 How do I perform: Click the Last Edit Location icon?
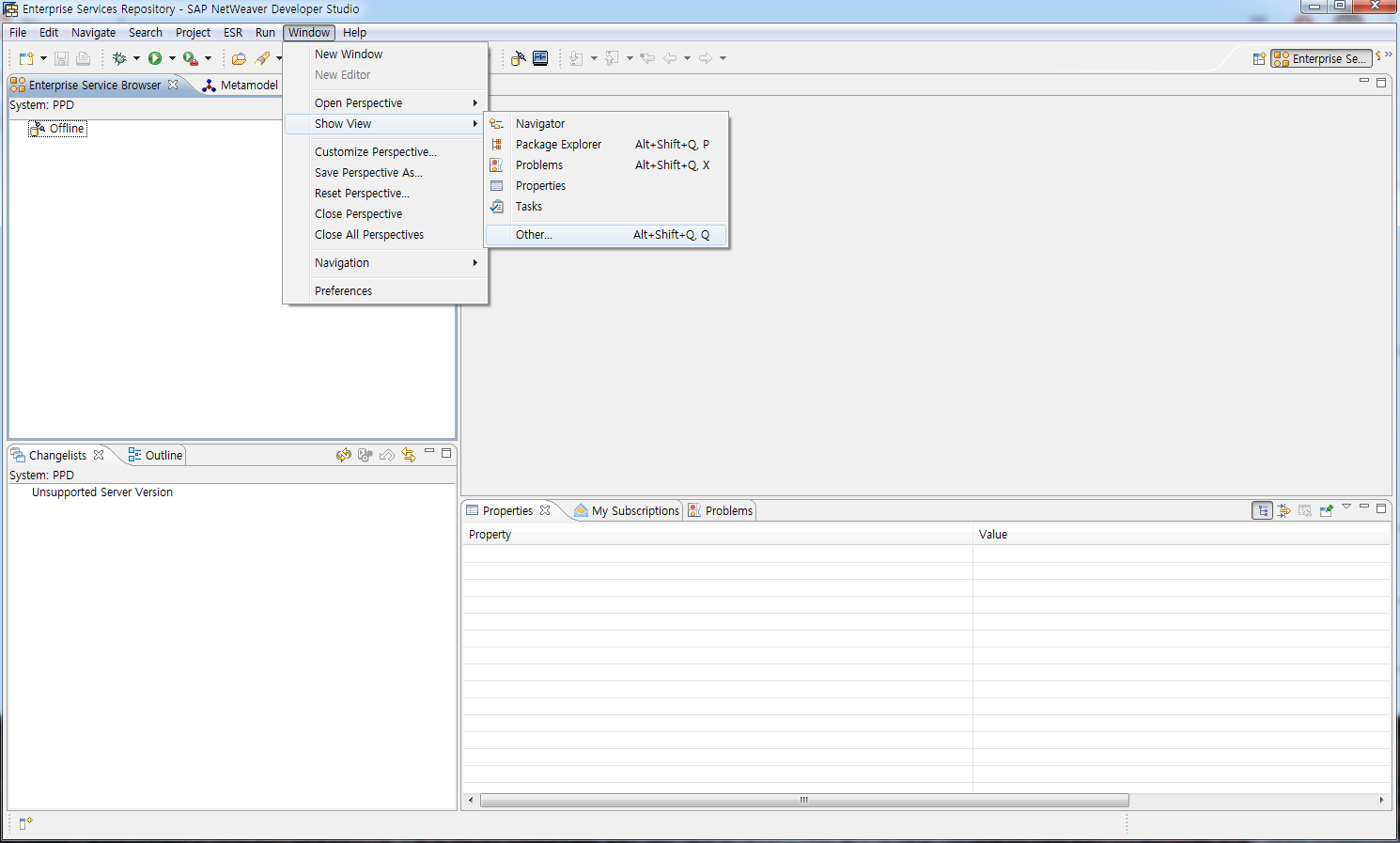pos(647,58)
